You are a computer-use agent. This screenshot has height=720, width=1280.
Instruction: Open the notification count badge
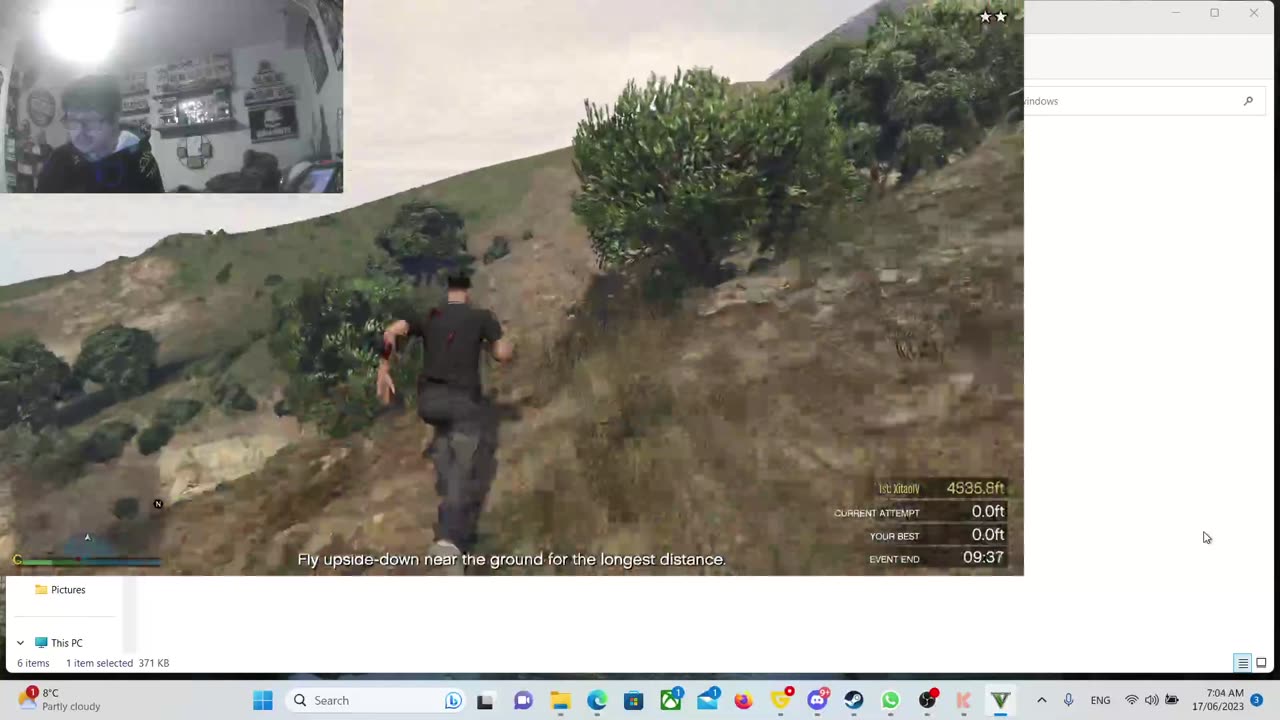1256,700
